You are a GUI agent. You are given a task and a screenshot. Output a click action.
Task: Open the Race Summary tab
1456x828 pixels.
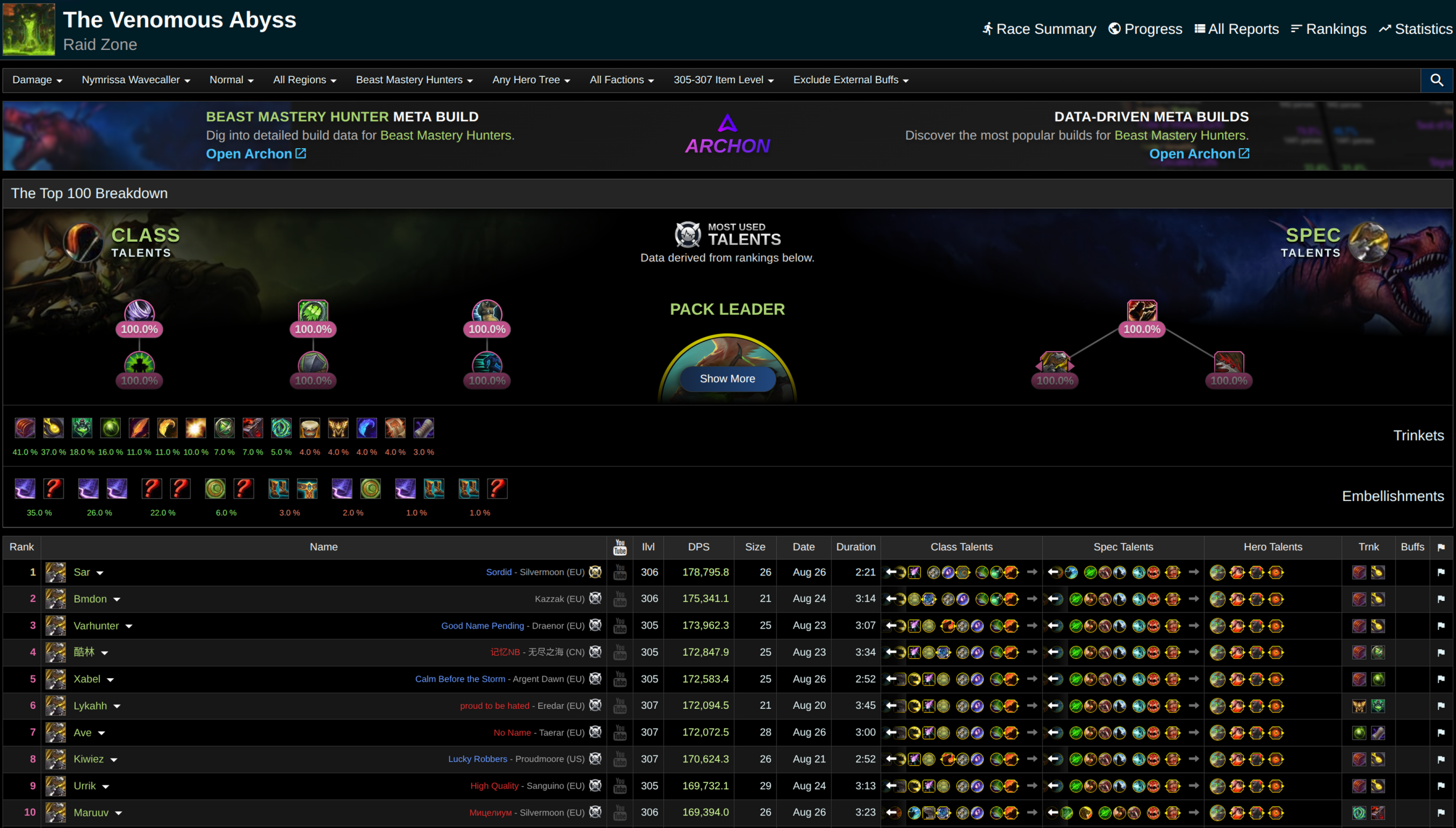(x=1039, y=29)
